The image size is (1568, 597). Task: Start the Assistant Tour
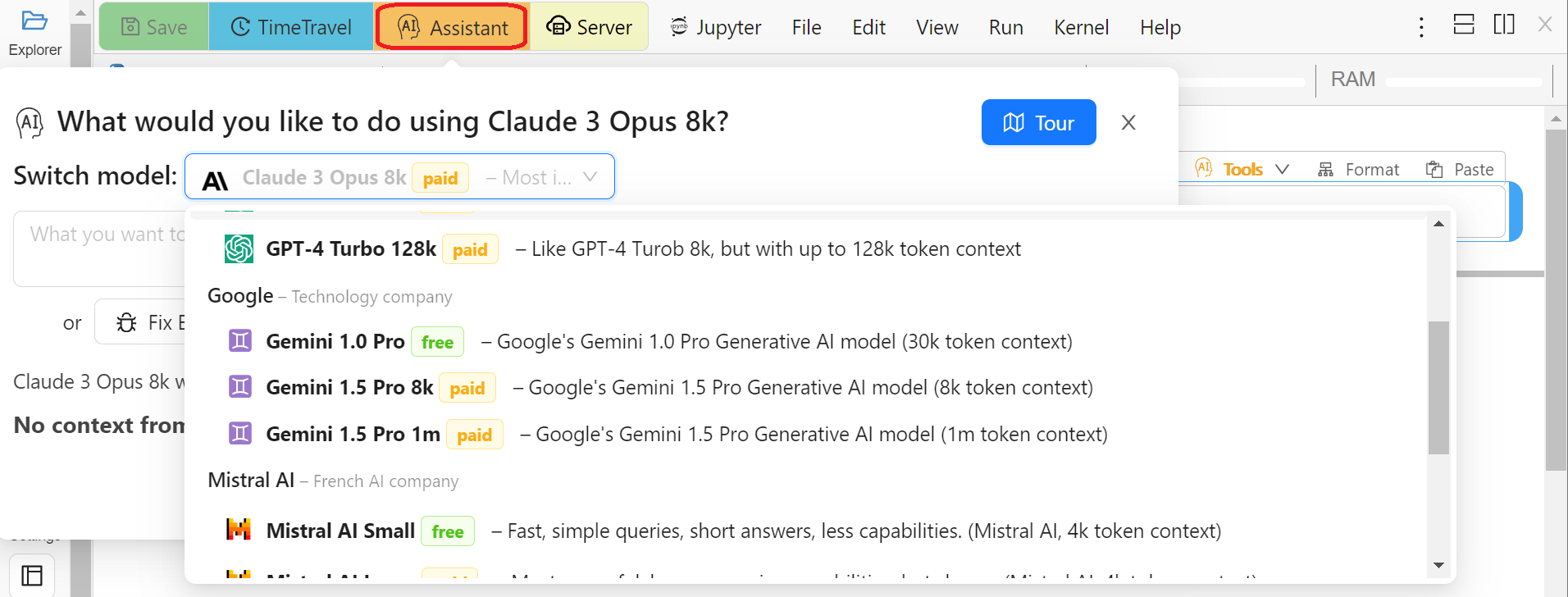(x=1038, y=122)
